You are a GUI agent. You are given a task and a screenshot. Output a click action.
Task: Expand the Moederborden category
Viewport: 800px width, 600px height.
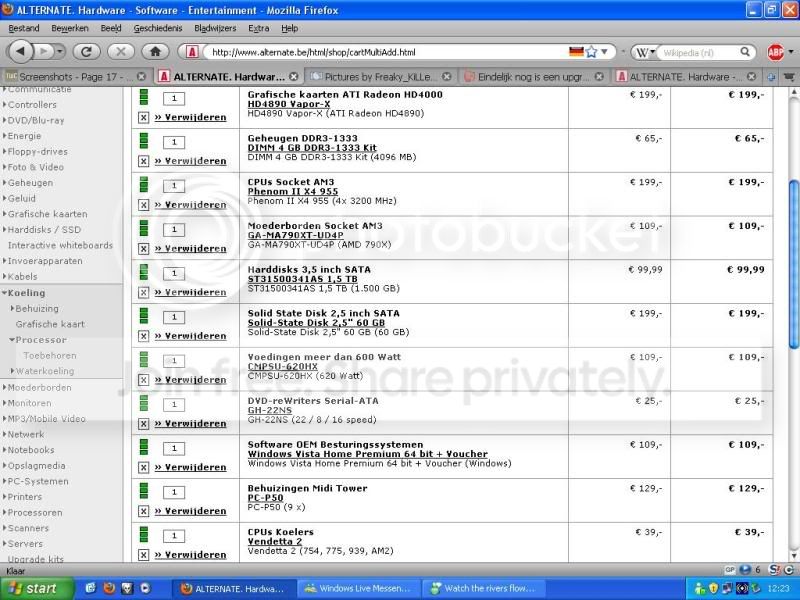click(x=38, y=387)
